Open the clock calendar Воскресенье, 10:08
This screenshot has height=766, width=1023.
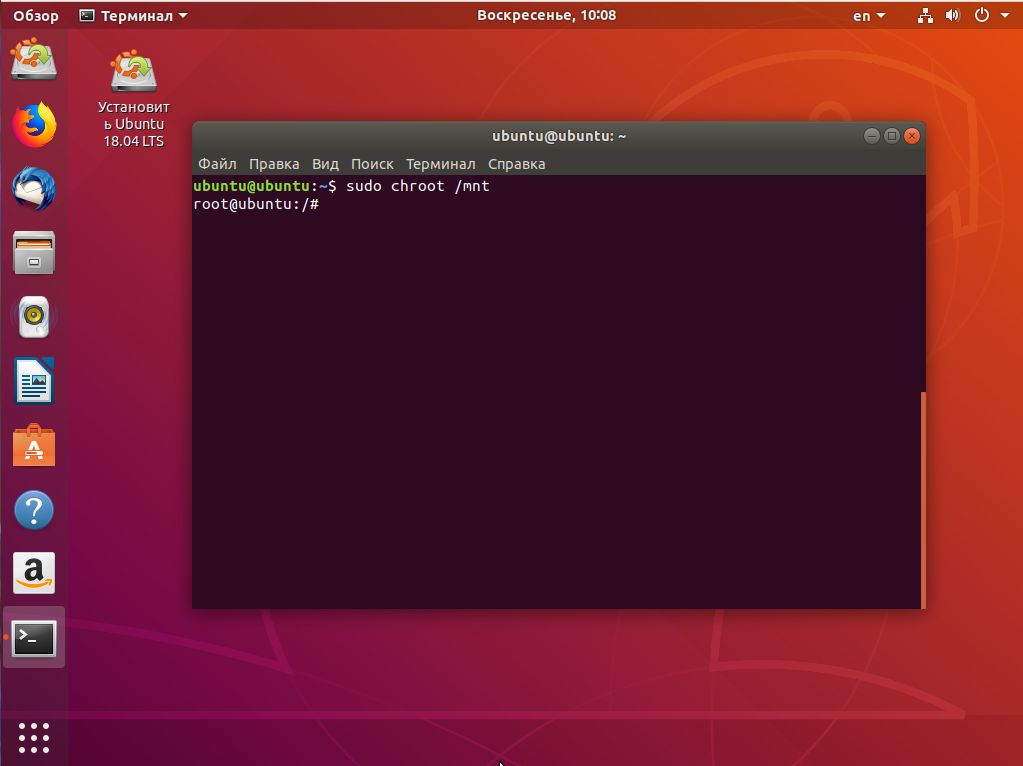pos(546,15)
